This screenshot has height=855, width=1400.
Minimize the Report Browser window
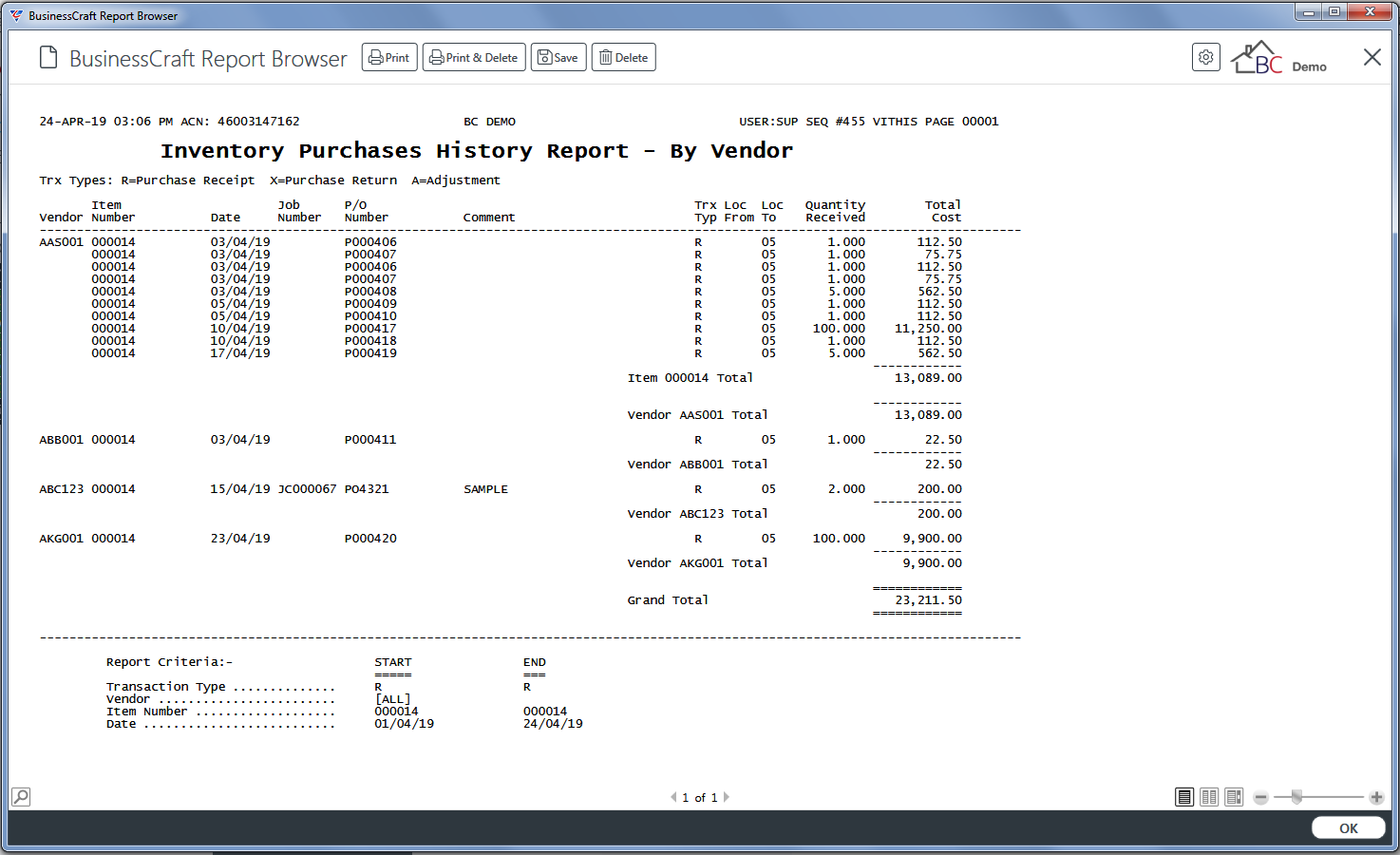(x=1308, y=12)
